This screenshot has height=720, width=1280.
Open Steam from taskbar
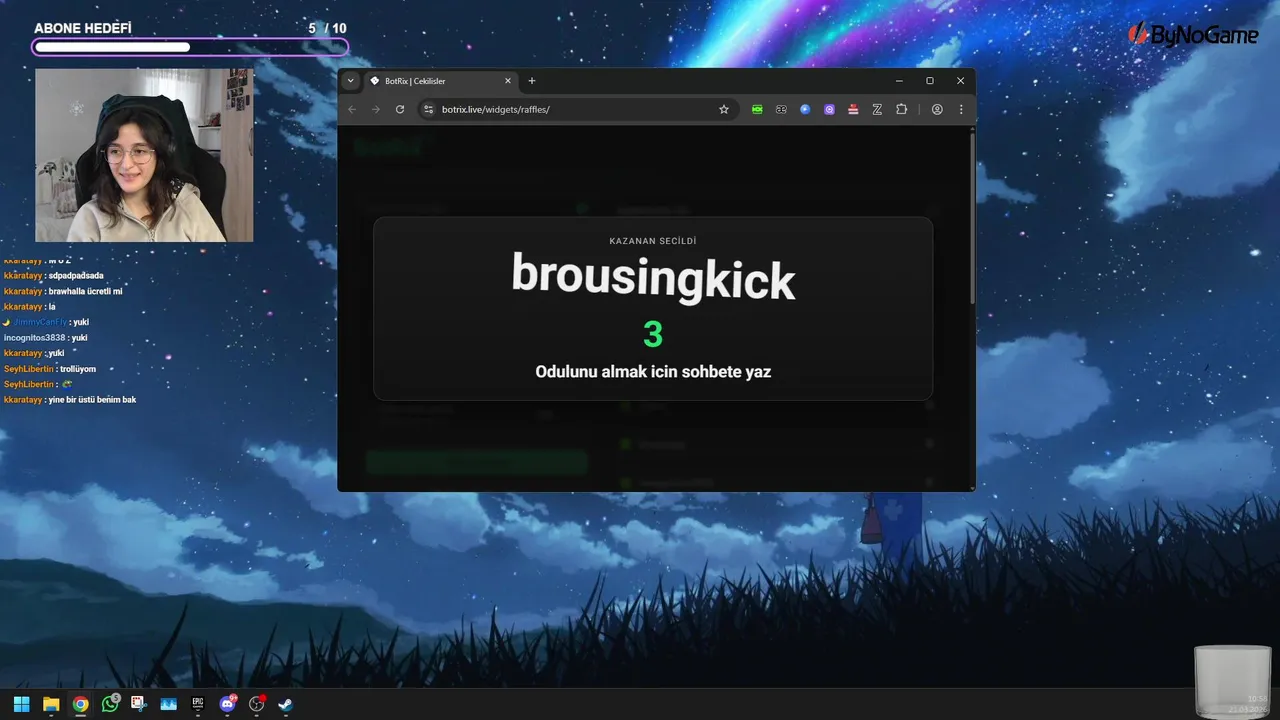point(286,704)
